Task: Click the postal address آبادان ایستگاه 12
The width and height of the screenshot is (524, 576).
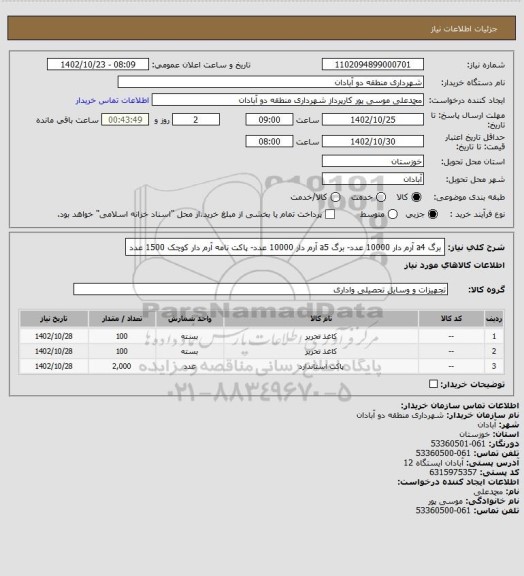Action: pos(434,462)
